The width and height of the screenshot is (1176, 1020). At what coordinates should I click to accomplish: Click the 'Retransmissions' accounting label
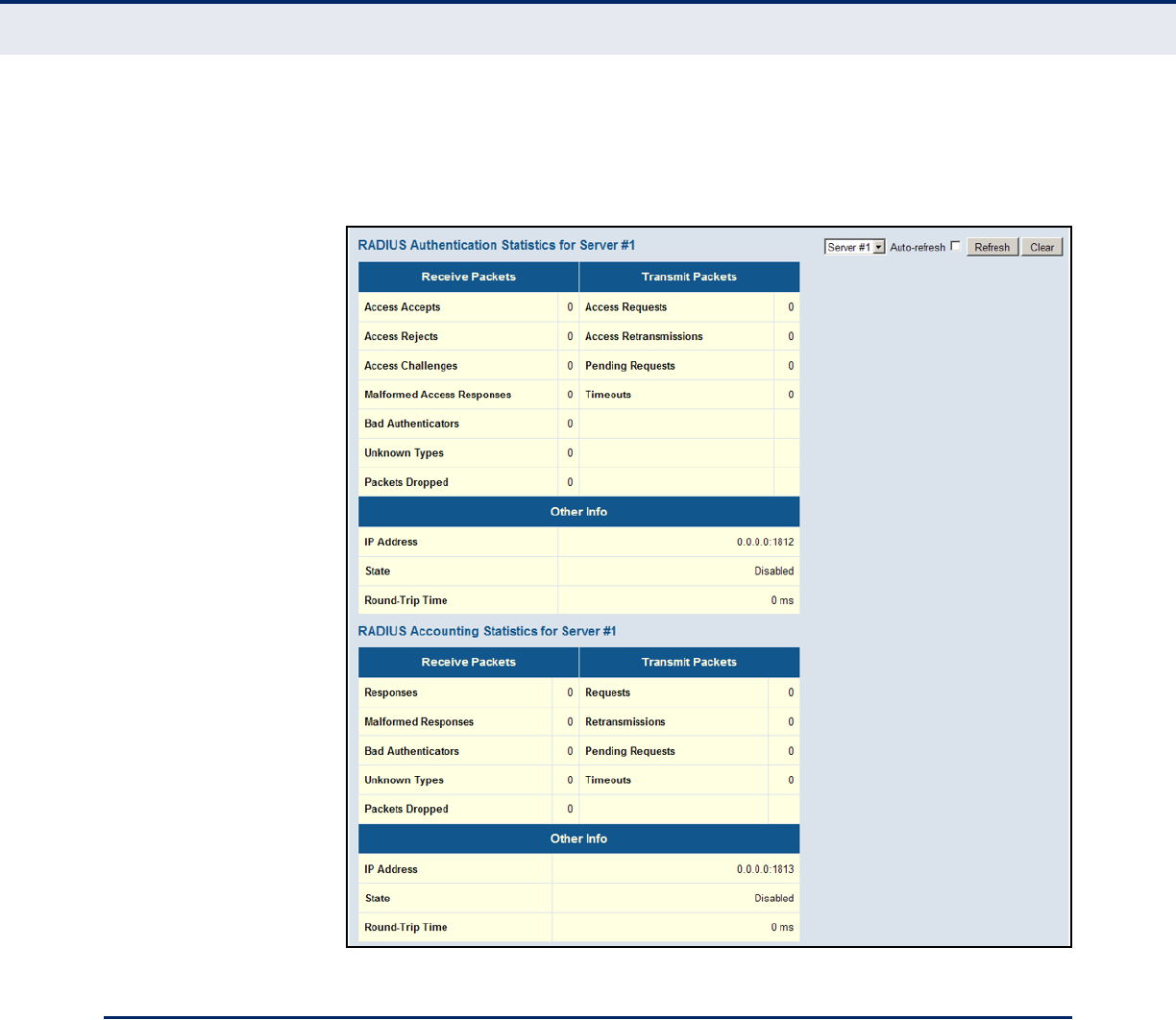tap(625, 722)
